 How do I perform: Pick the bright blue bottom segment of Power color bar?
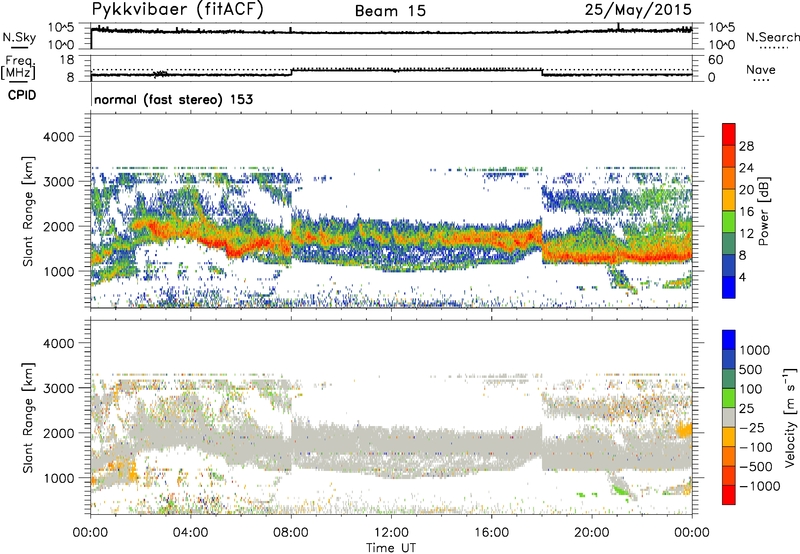(x=729, y=287)
